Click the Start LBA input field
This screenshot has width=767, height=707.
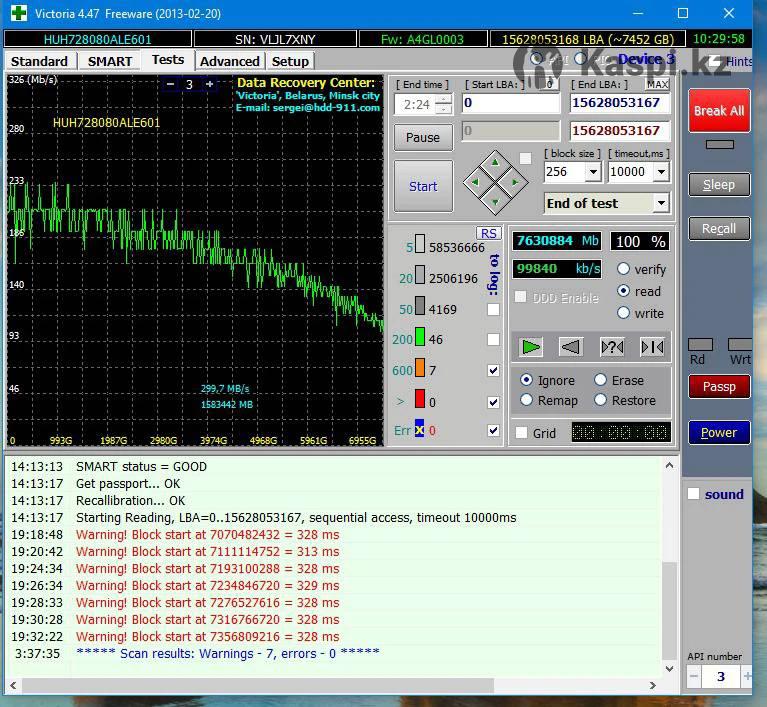511,103
